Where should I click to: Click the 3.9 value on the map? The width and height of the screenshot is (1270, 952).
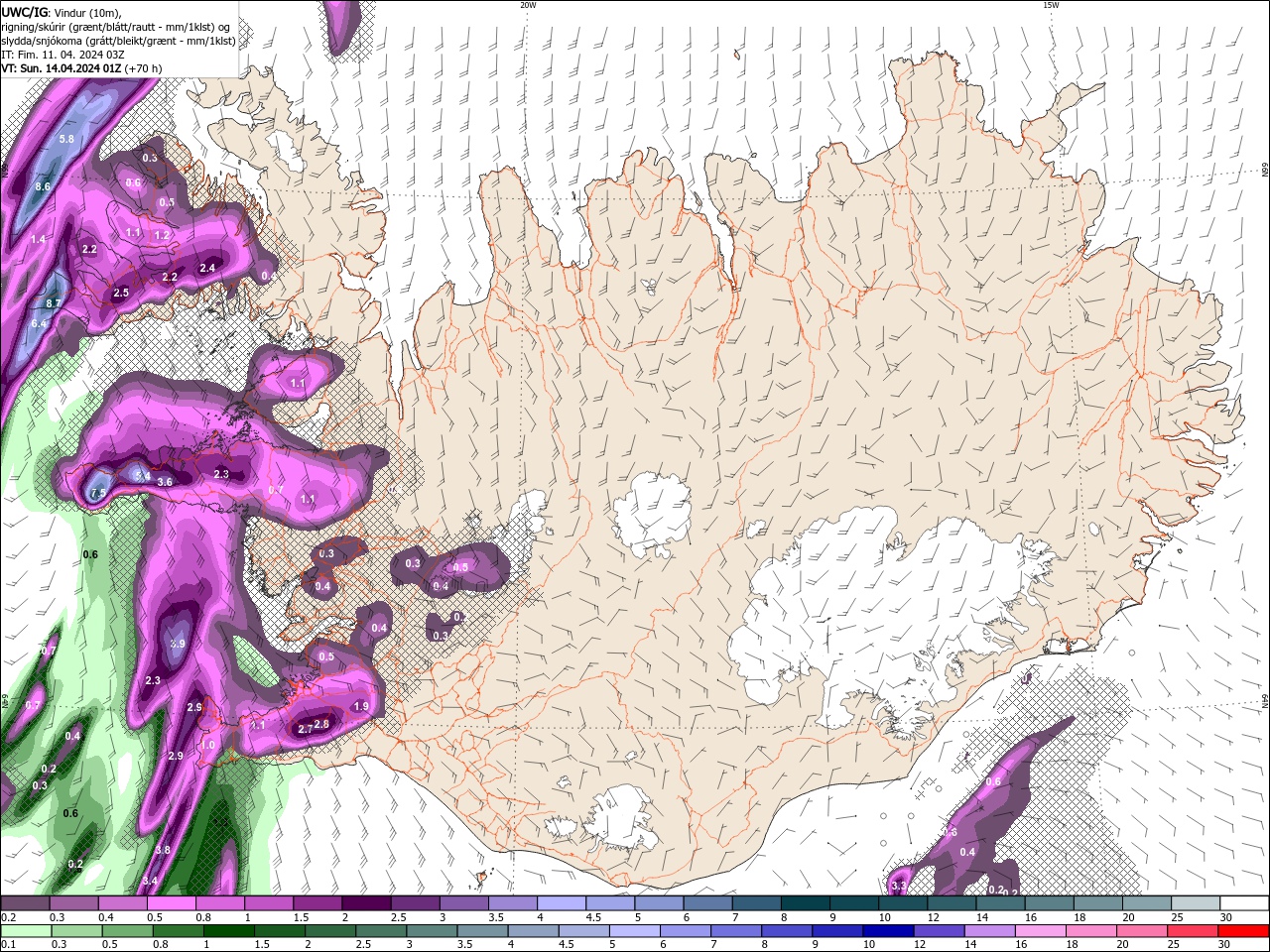(178, 644)
